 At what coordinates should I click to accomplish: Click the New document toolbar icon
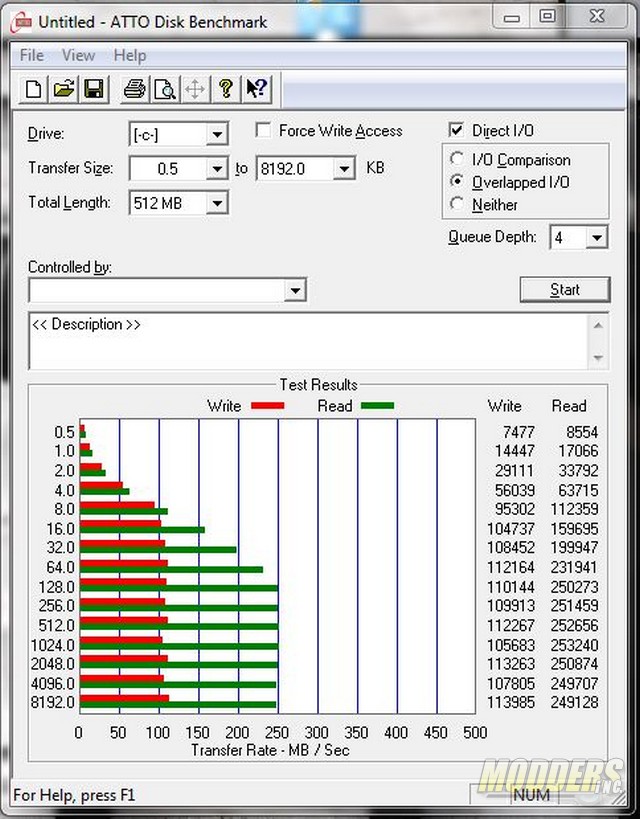[x=33, y=89]
